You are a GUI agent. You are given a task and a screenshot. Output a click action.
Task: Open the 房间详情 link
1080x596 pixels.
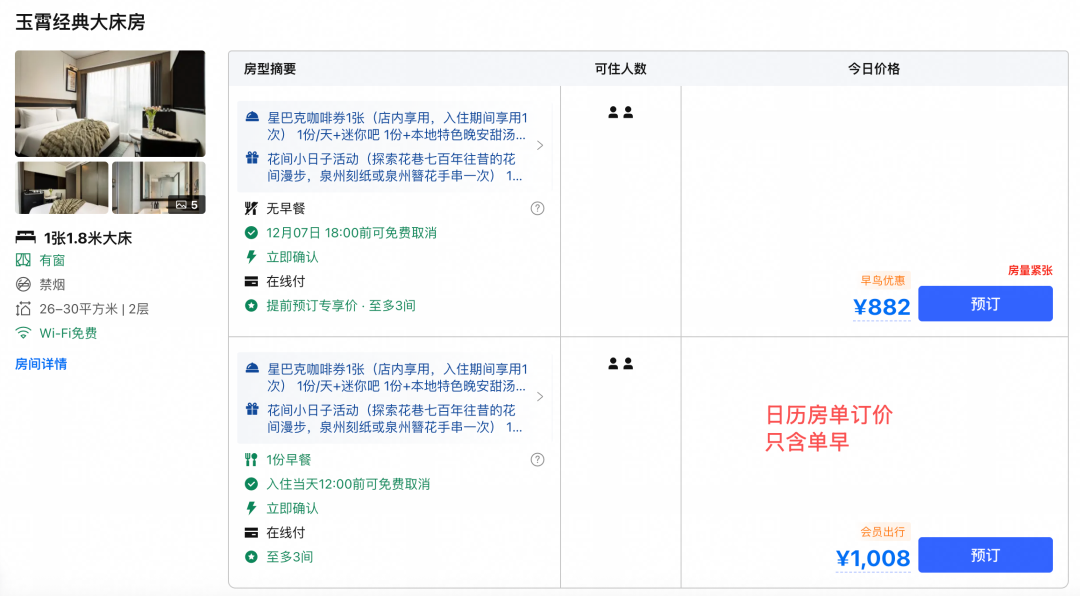[x=41, y=364]
